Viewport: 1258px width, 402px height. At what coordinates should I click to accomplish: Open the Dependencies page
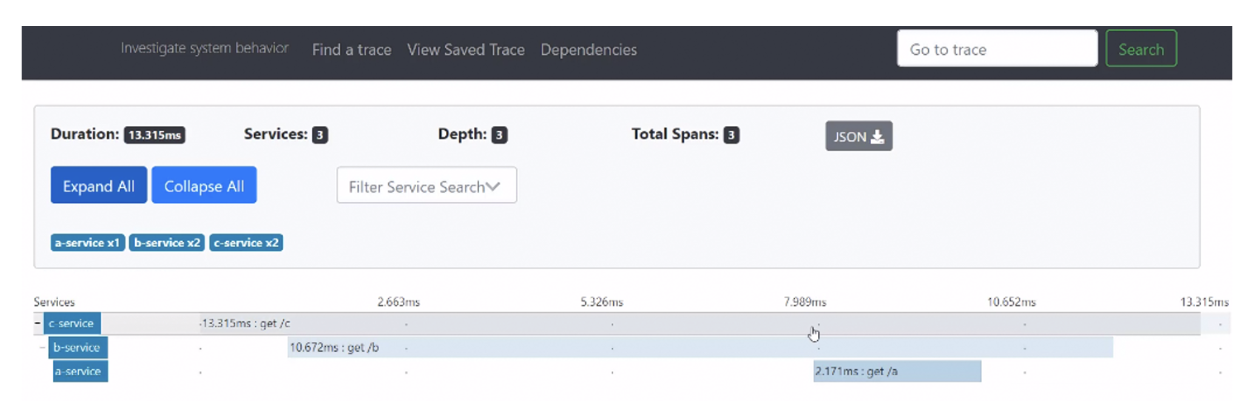(x=588, y=50)
